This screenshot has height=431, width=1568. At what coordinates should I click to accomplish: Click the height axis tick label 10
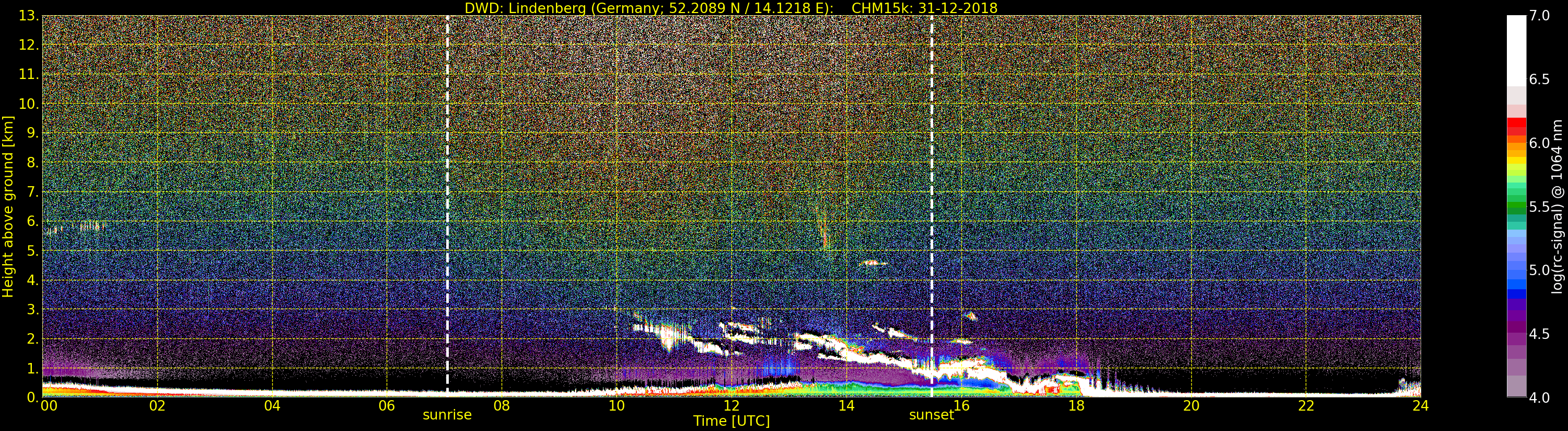click(x=28, y=104)
